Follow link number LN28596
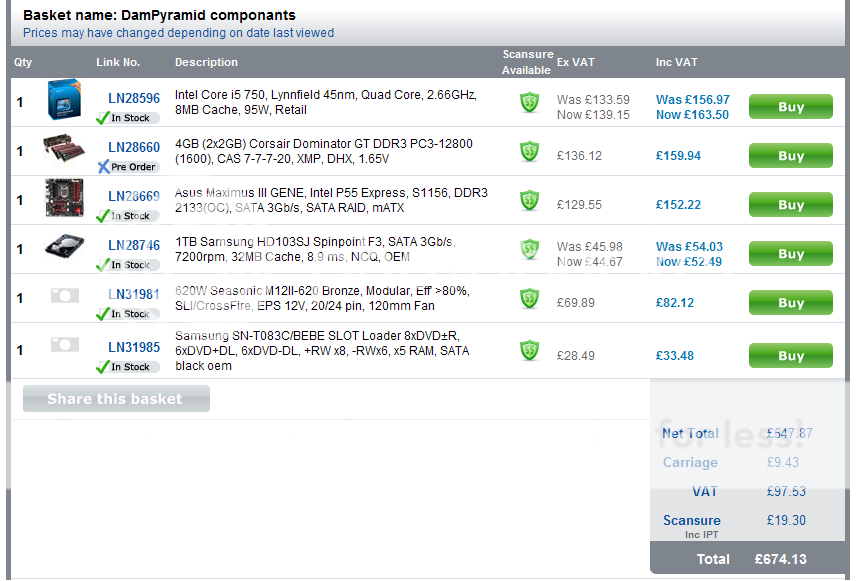The height and width of the screenshot is (581, 857). 134,99
